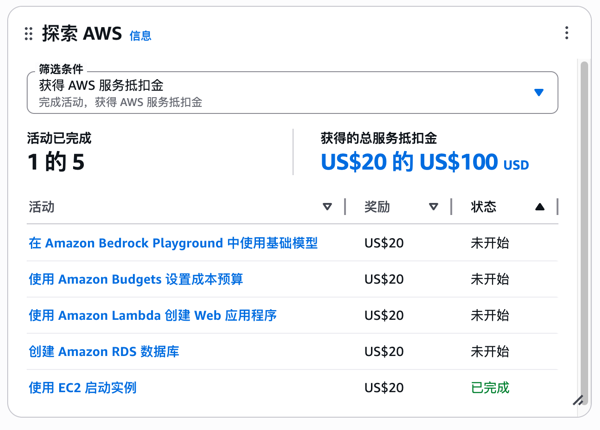Open the 筛选条件 filter dropdown

pyautogui.click(x=290, y=93)
